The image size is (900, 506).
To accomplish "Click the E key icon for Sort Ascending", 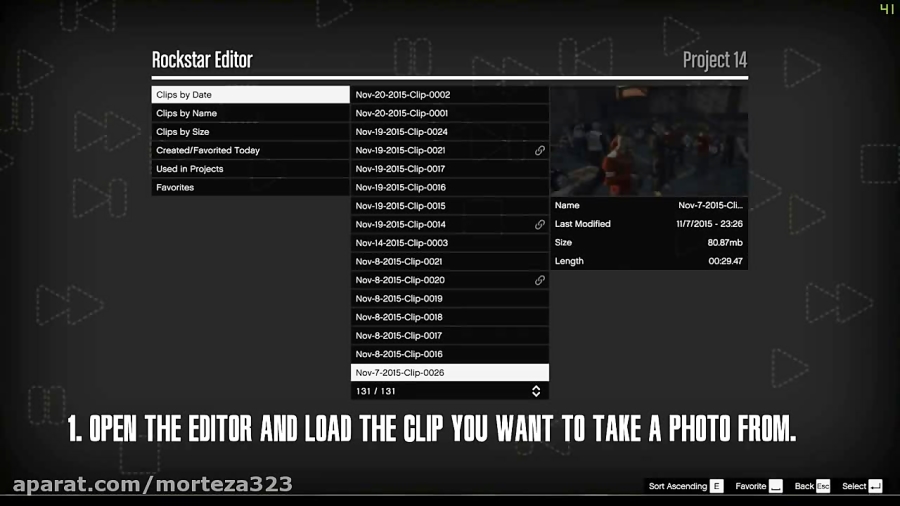I will tap(716, 486).
